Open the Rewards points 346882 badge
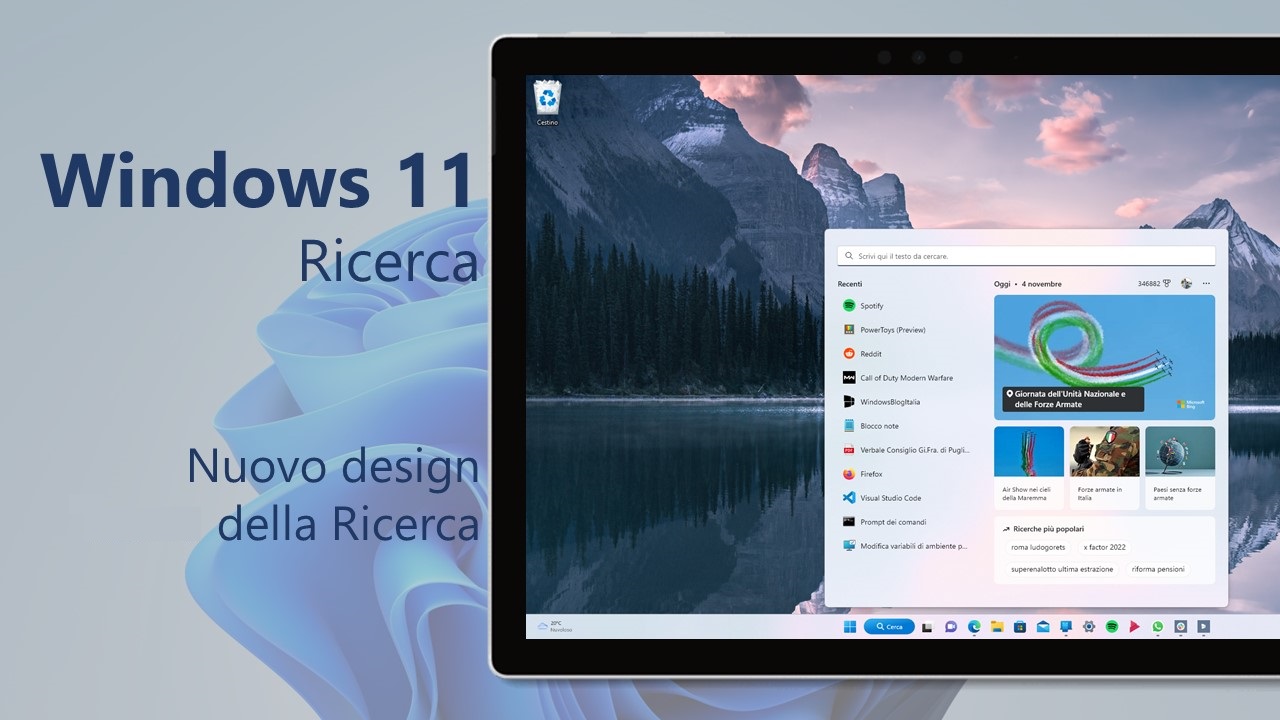 [1154, 284]
